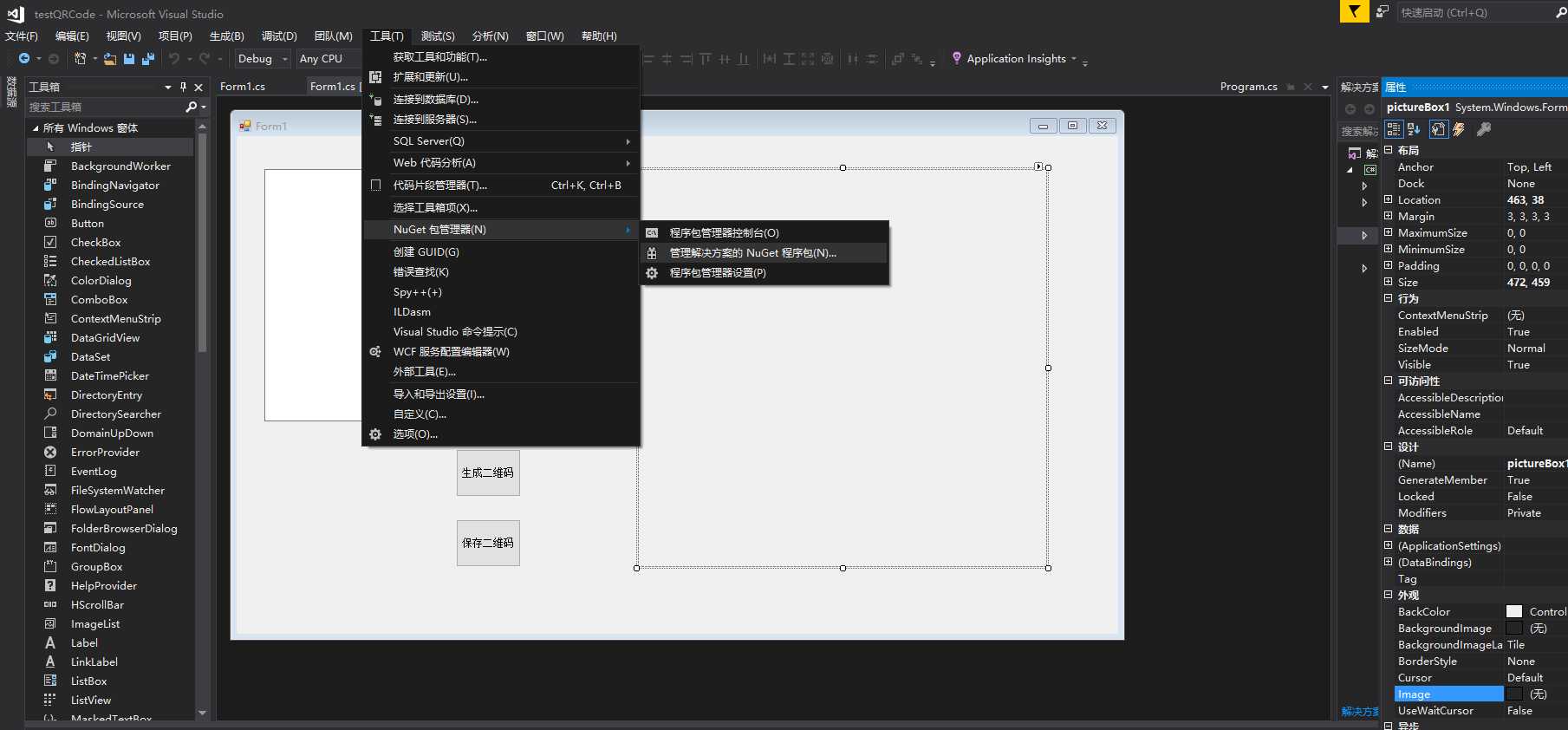Click the CheckBox toolbox icon
The height and width of the screenshot is (730, 1568).
point(50,243)
